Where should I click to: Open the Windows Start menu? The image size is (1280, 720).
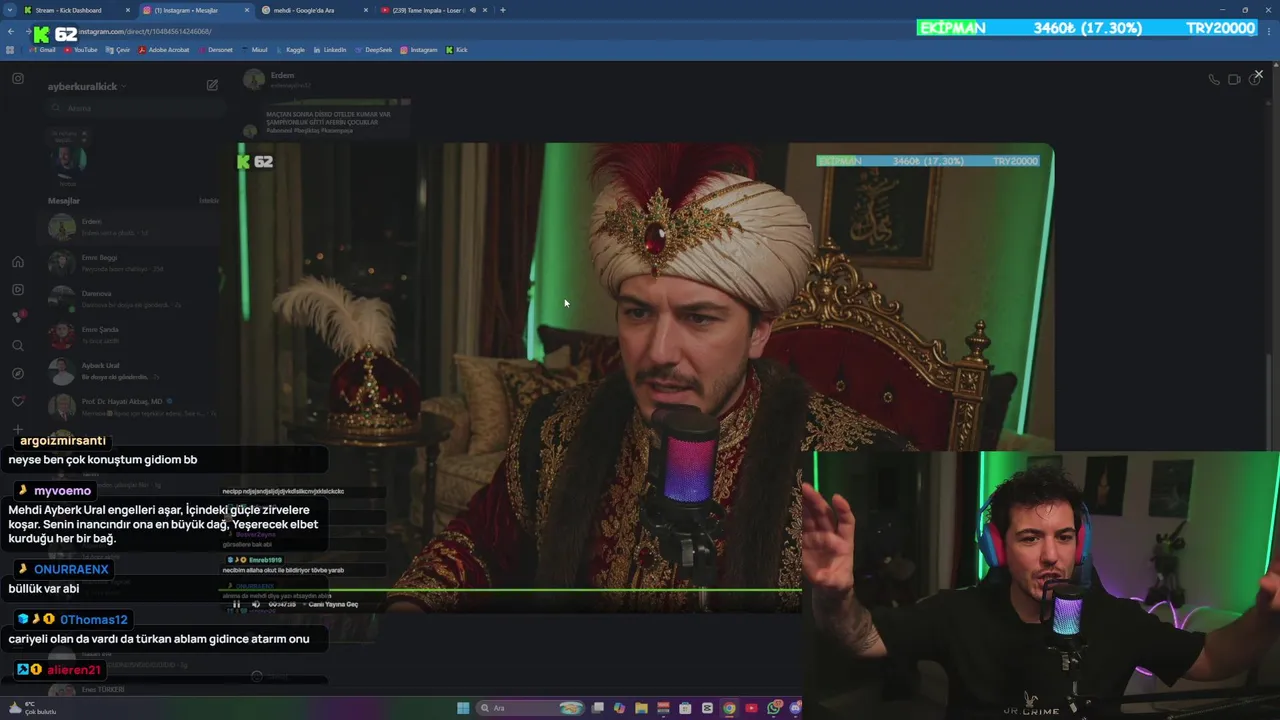pyautogui.click(x=463, y=708)
